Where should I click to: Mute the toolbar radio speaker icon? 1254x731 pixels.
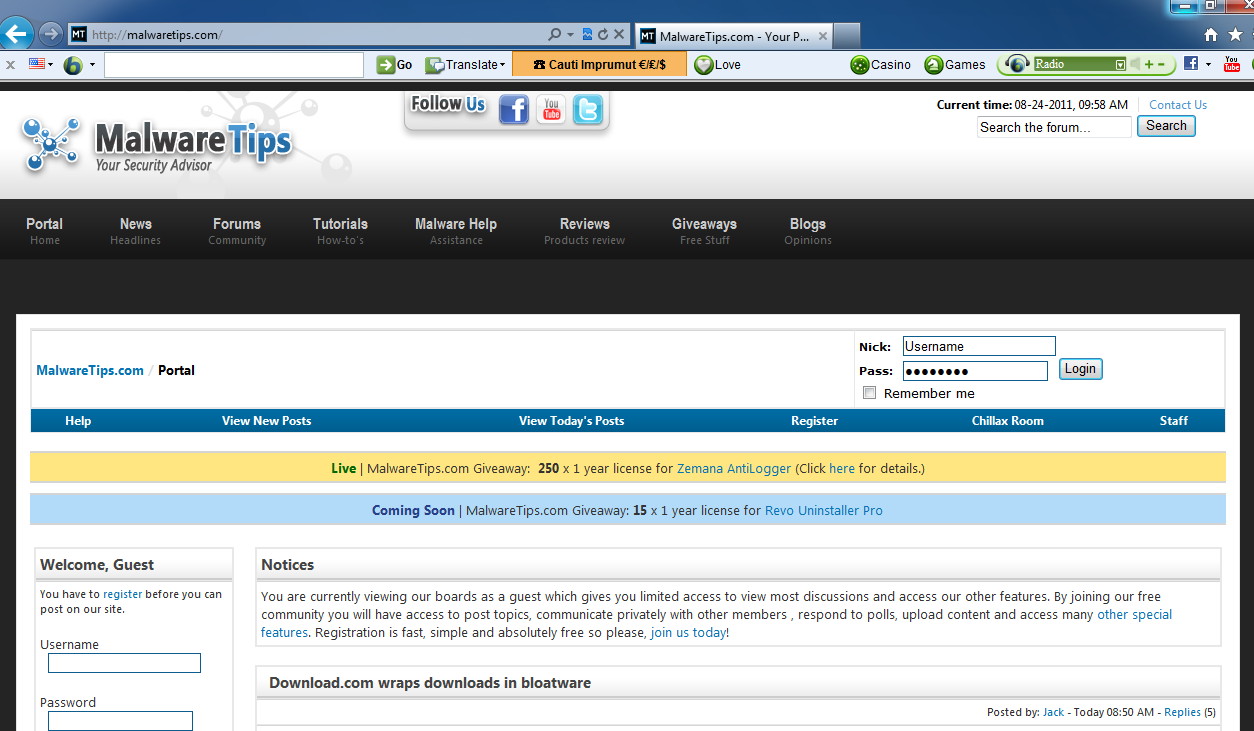(x=1135, y=65)
